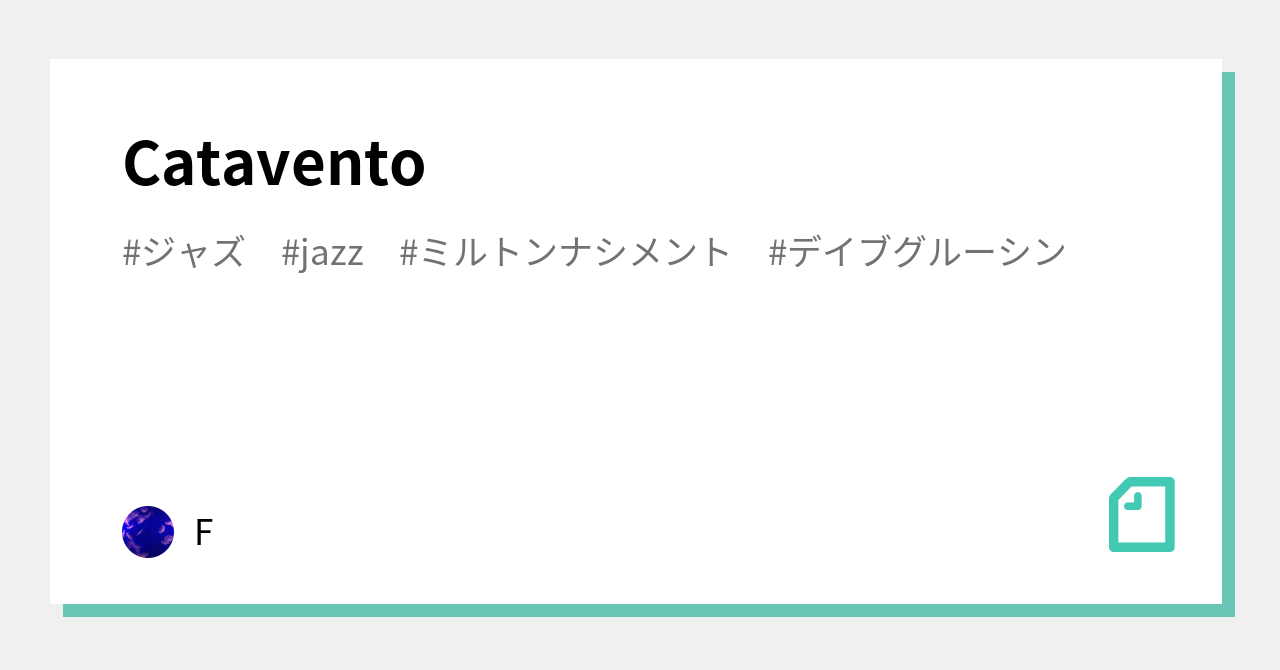This screenshot has height=670, width=1280.
Task: Click the teal shadow strip under the card
Action: 640,610
